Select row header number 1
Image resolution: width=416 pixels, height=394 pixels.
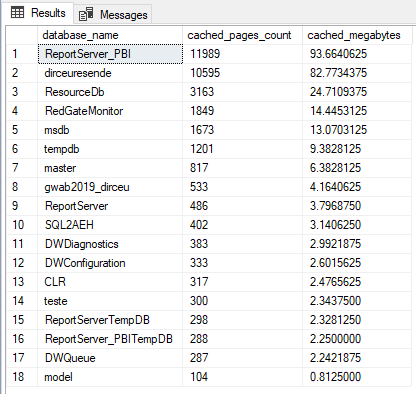pos(22,54)
